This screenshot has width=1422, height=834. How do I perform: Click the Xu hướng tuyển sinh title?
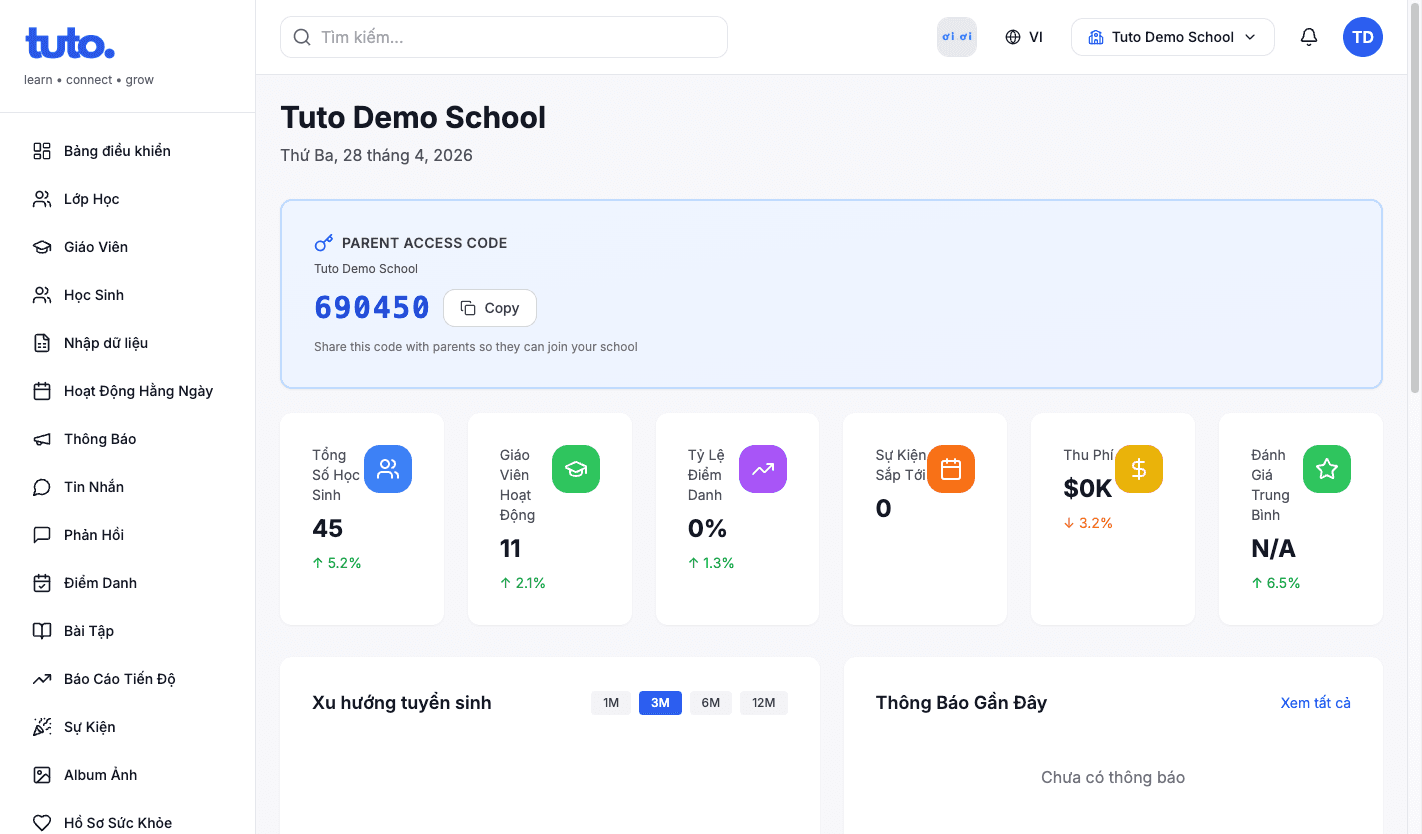coord(402,703)
